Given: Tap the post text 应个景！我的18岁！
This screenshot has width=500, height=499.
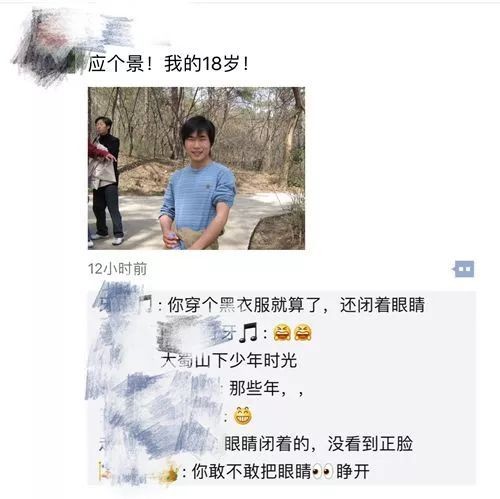Looking at the screenshot, I should point(168,63).
